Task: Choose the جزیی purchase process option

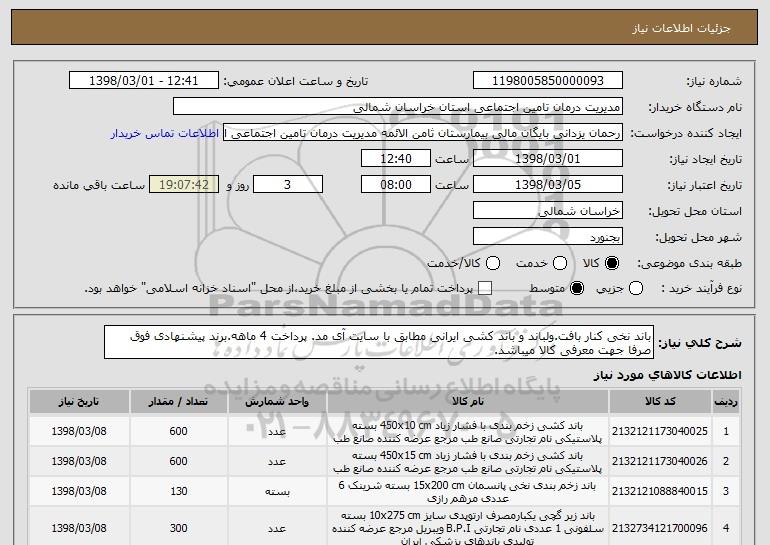Action: [635, 288]
